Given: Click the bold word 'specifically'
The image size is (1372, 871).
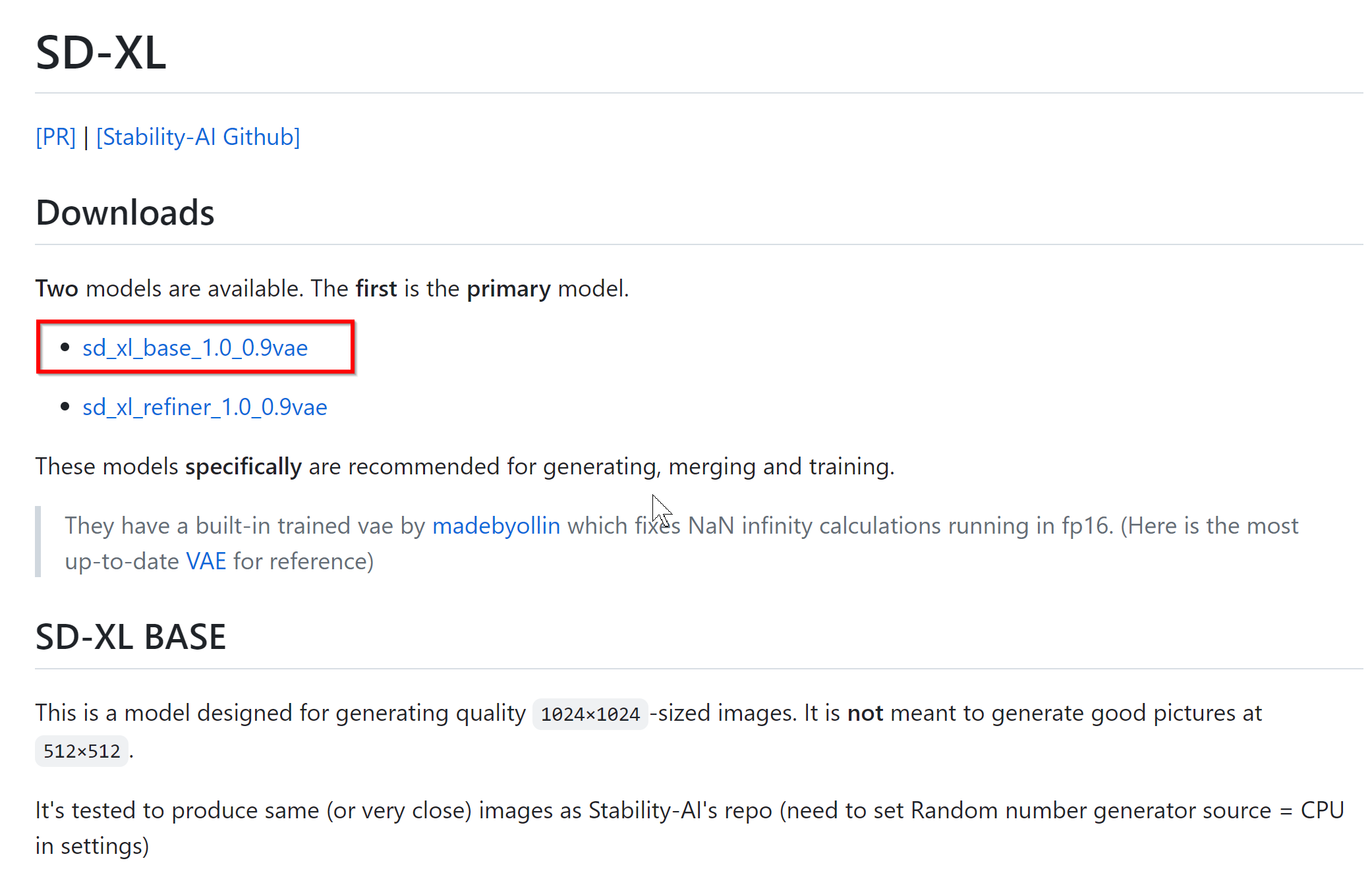Looking at the screenshot, I should (x=244, y=466).
